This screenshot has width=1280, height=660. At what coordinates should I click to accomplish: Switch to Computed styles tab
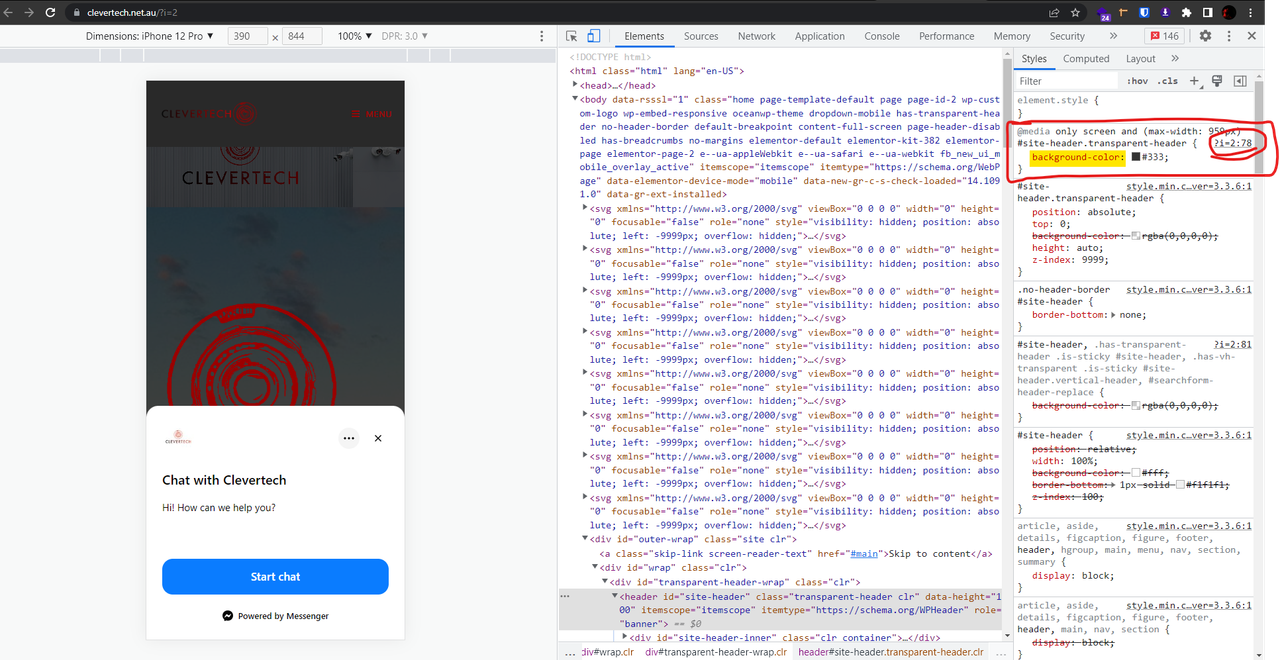(x=1086, y=59)
